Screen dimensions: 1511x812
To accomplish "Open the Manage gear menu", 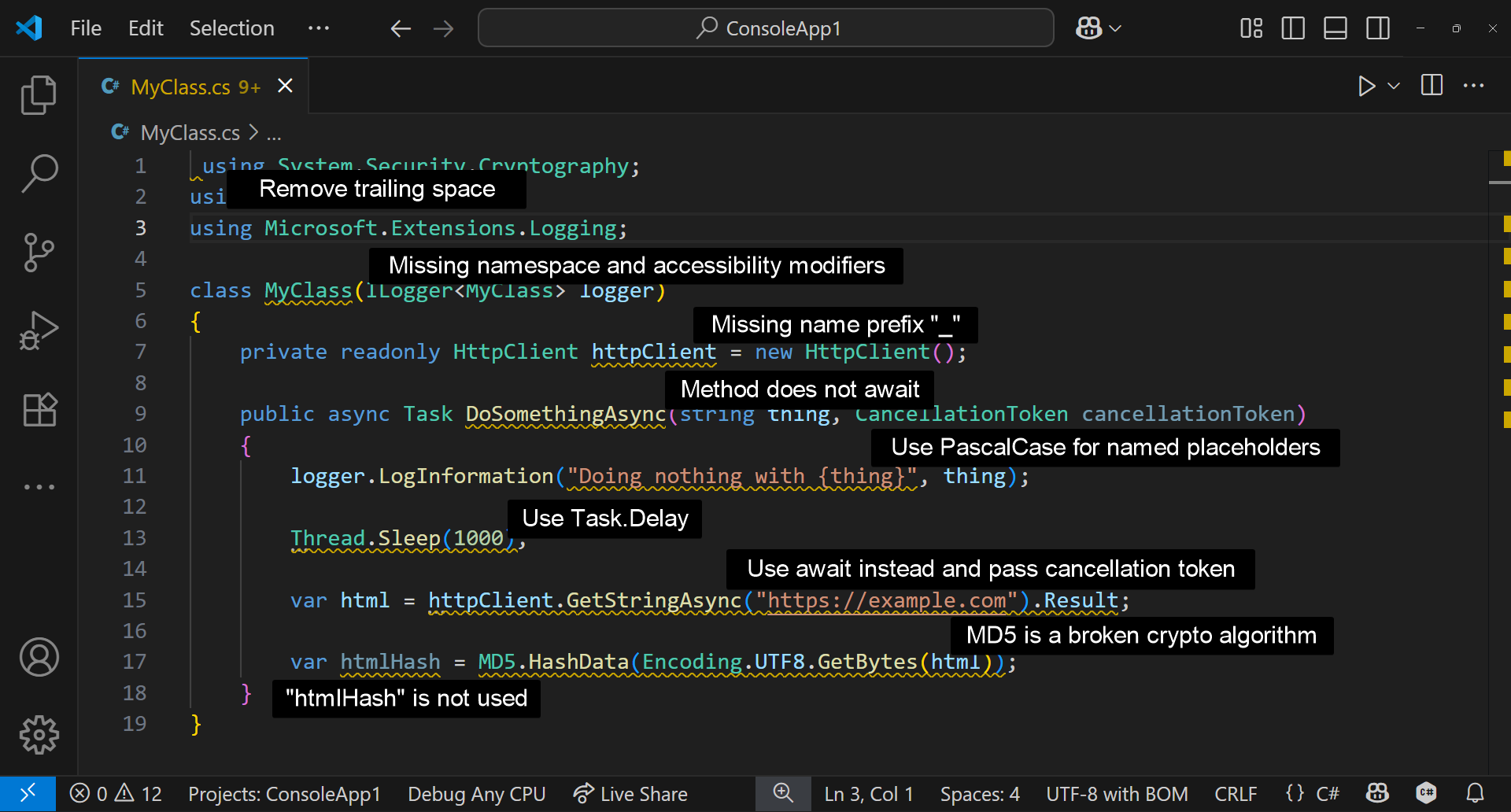I will tap(39, 735).
